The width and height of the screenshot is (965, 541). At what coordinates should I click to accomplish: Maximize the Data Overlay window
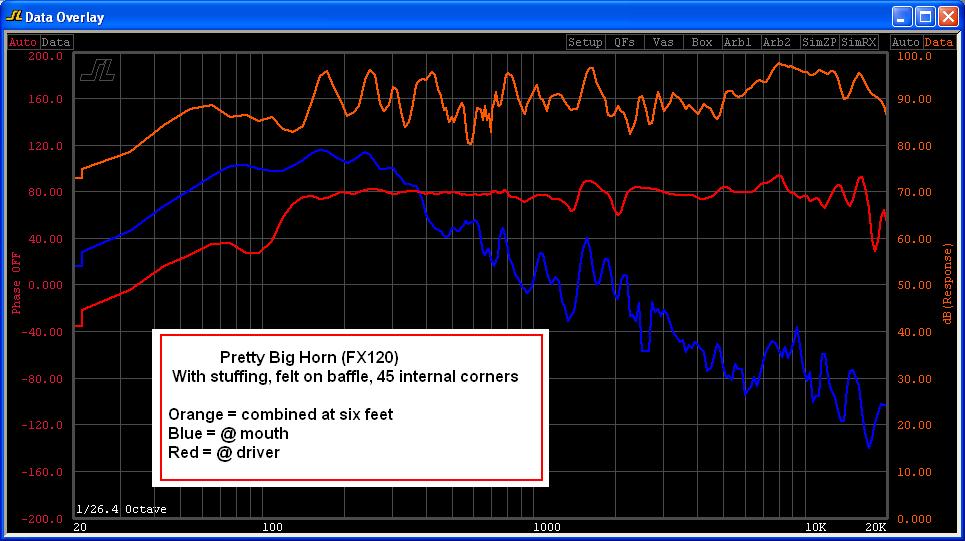click(925, 17)
